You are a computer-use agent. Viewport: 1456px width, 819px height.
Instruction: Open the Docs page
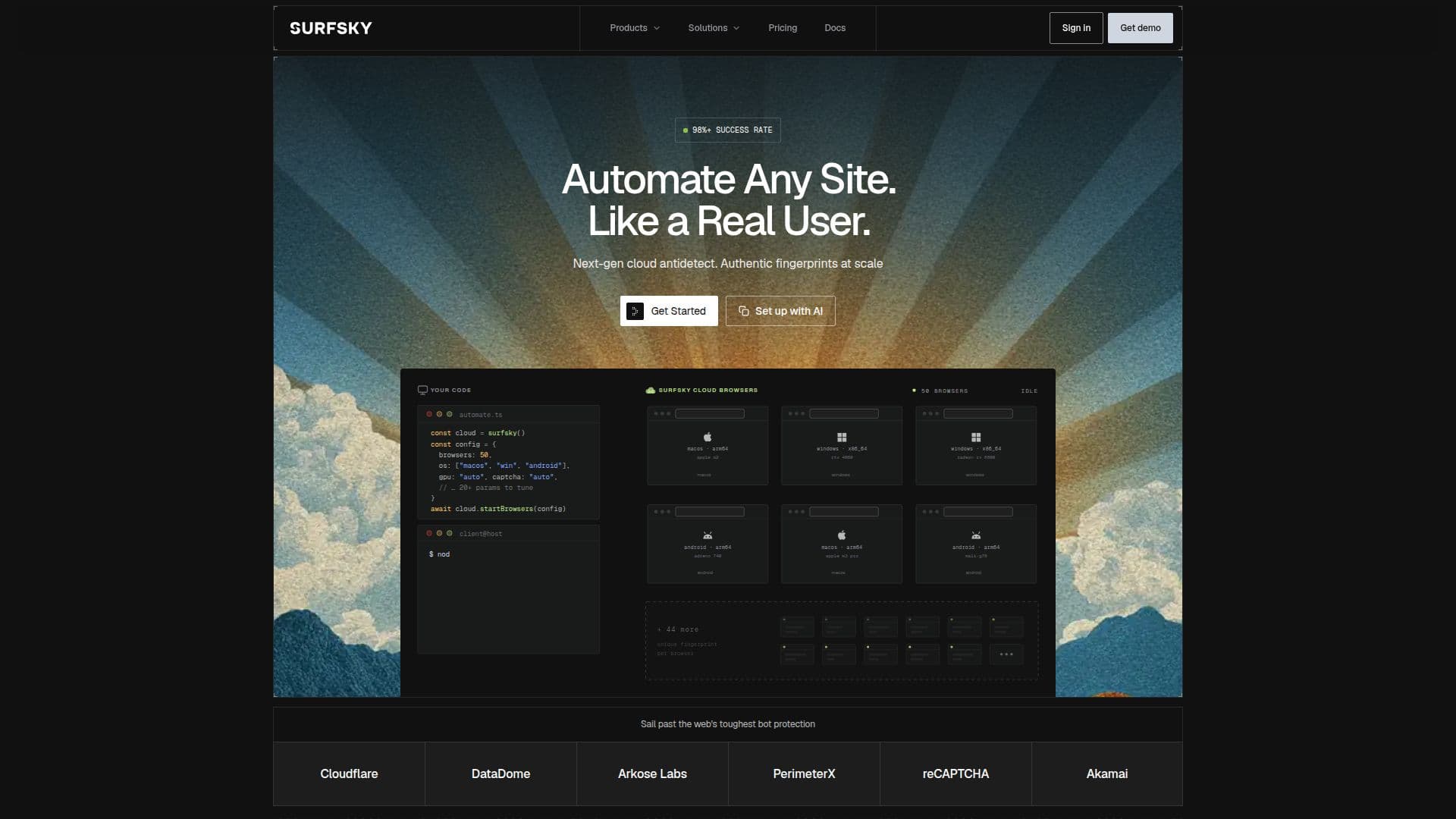pyautogui.click(x=835, y=28)
